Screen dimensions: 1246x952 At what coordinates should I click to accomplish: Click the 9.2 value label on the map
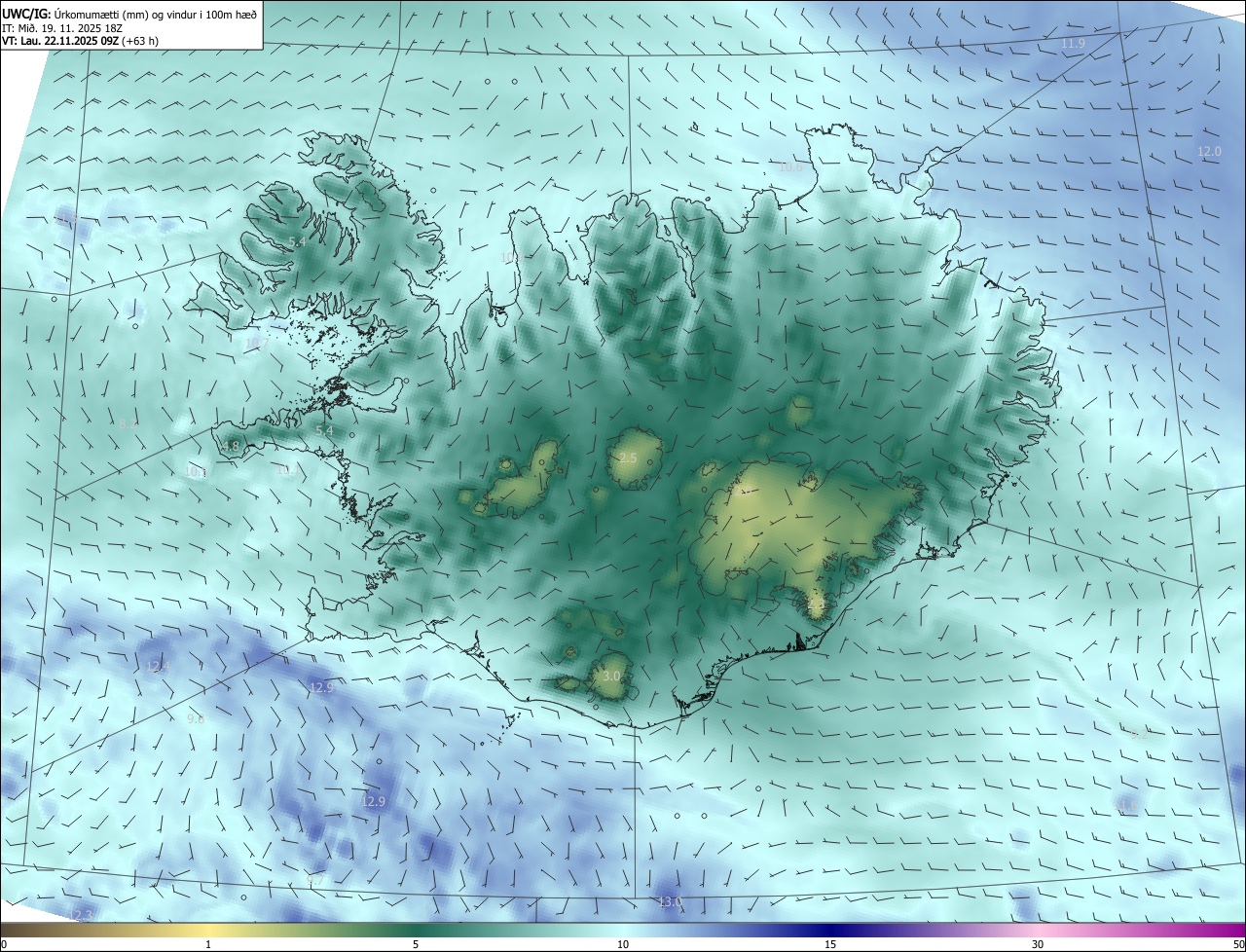(x=1138, y=735)
